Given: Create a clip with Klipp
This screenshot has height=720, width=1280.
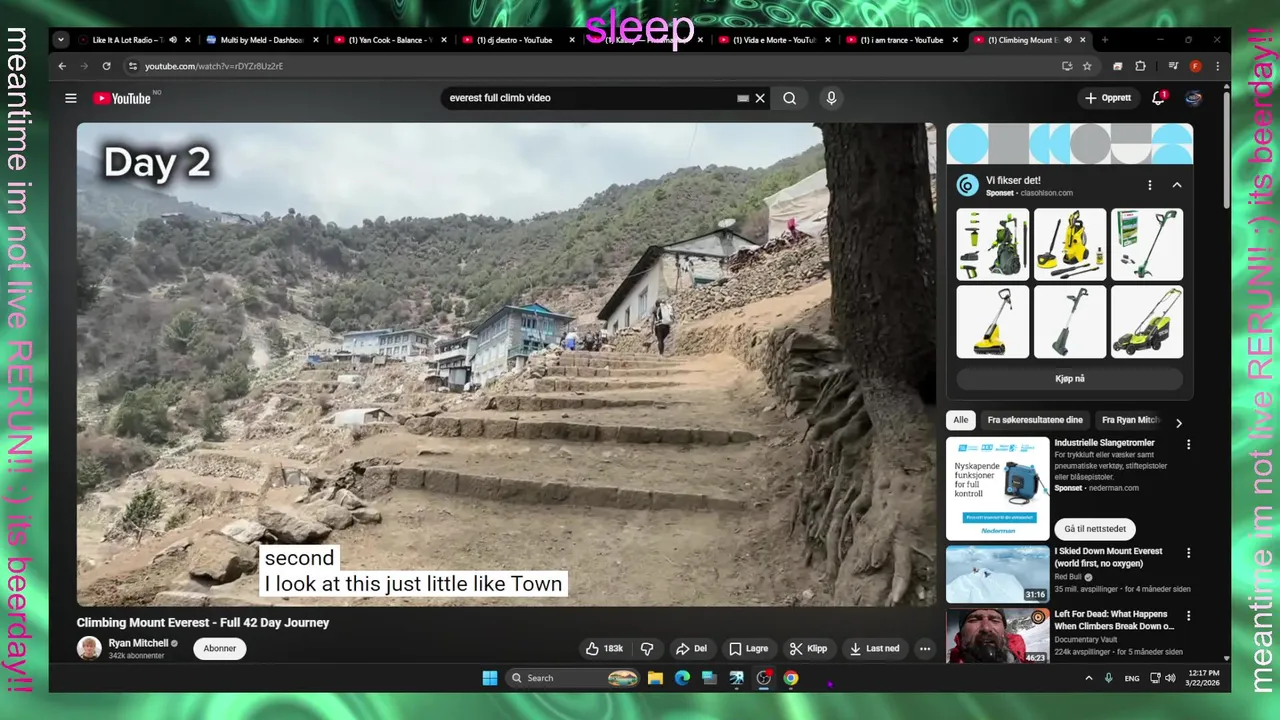Looking at the screenshot, I should click(x=808, y=649).
